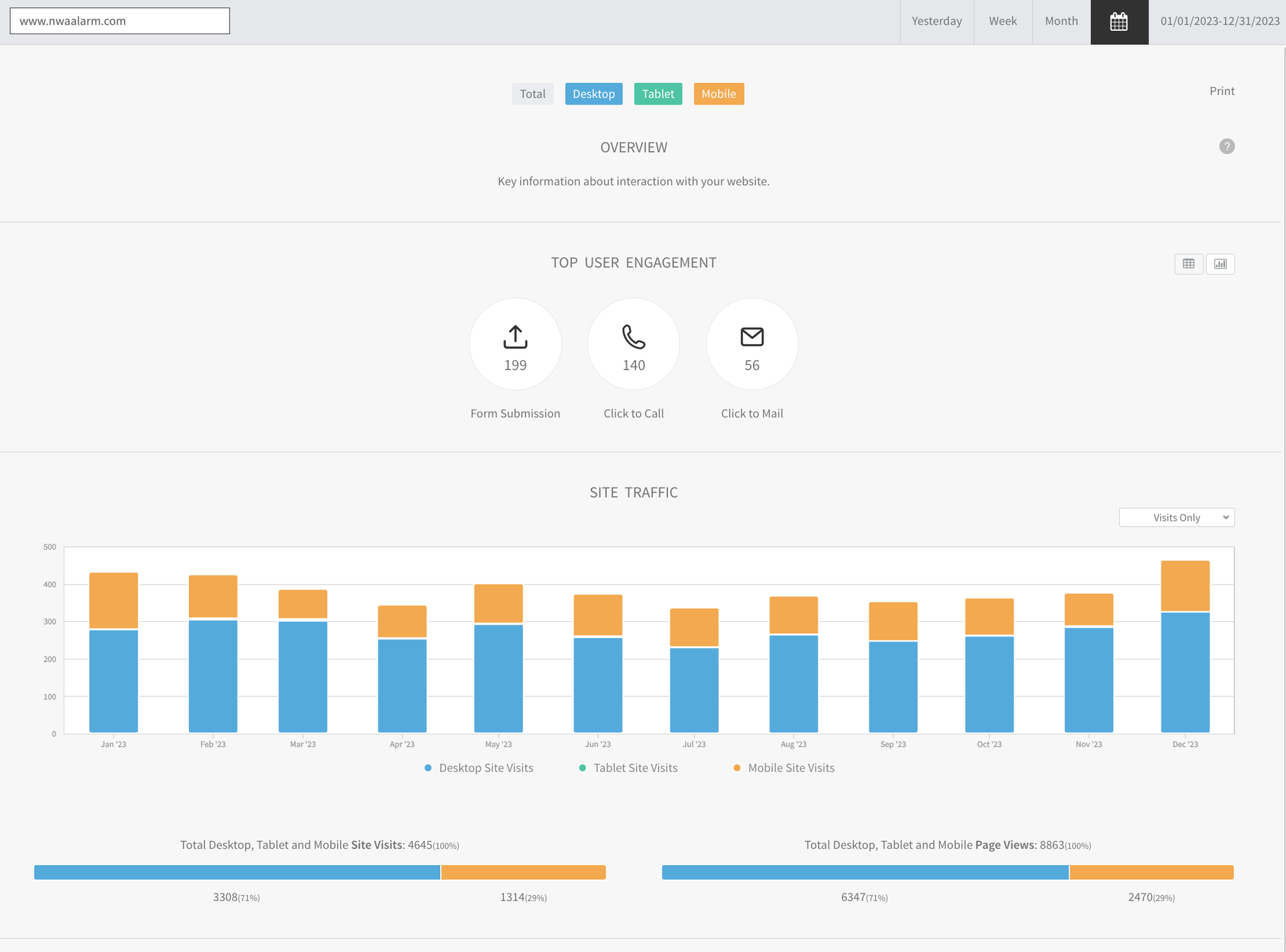
Task: Click the help question mark icon
Action: (1226, 147)
